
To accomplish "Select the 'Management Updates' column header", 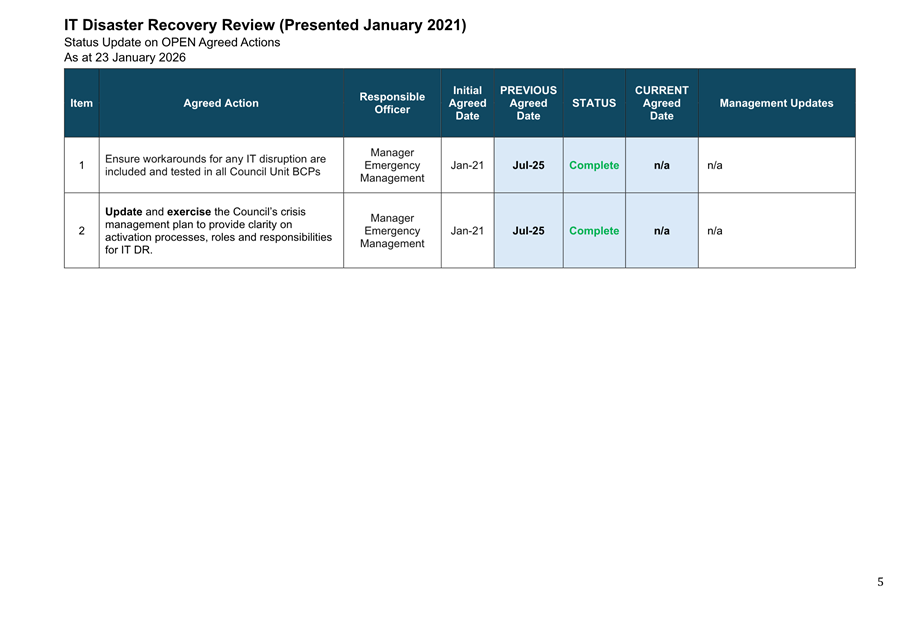I will (x=776, y=103).
